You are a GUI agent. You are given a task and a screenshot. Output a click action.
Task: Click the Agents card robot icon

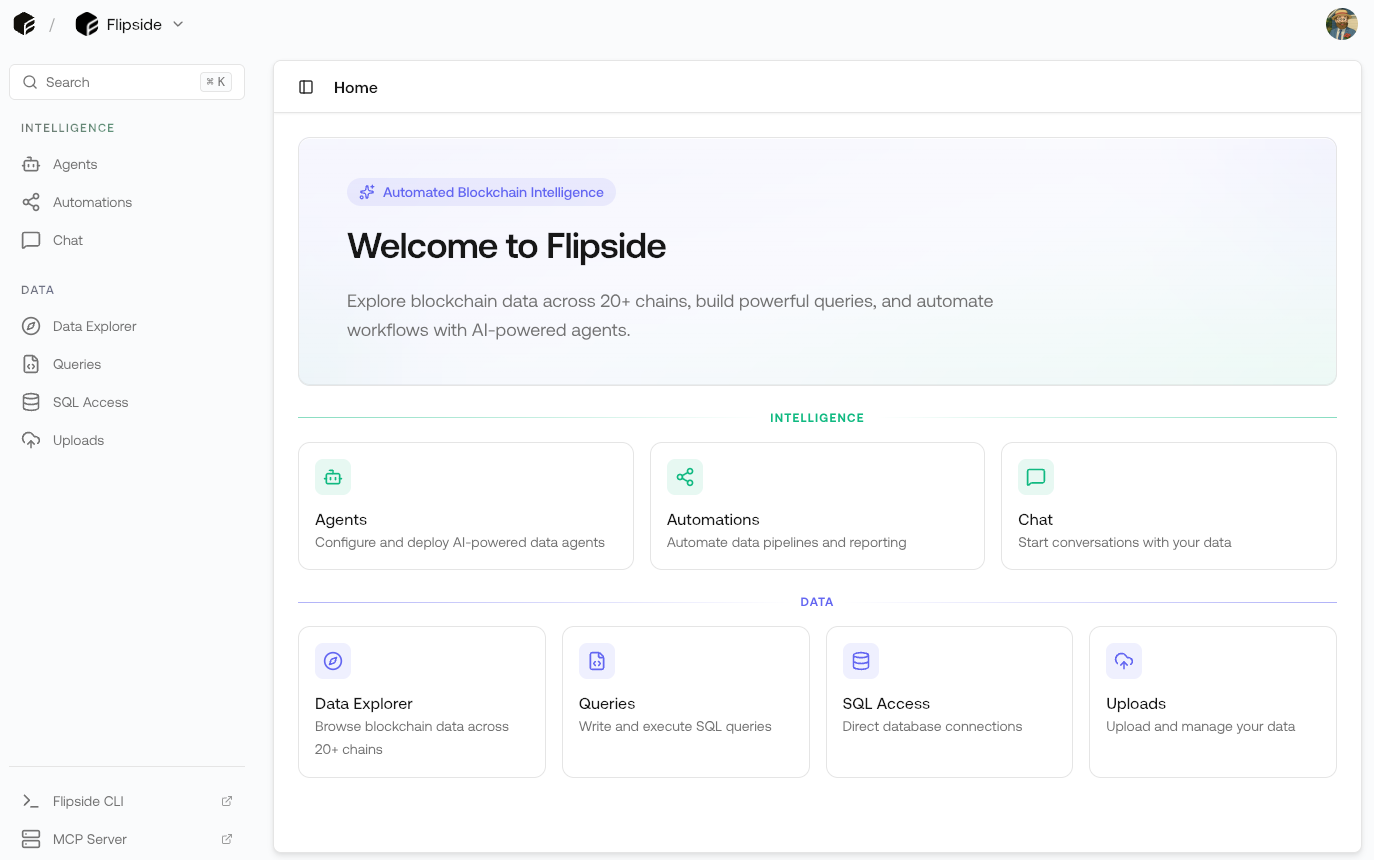[333, 477]
